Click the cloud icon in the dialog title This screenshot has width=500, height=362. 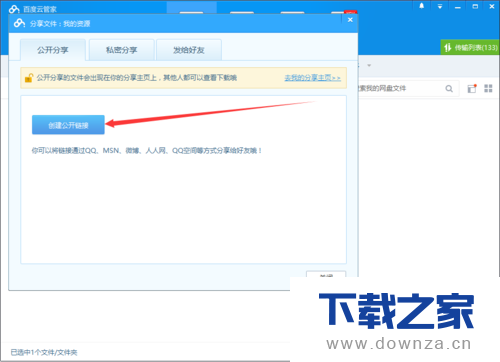[19, 23]
